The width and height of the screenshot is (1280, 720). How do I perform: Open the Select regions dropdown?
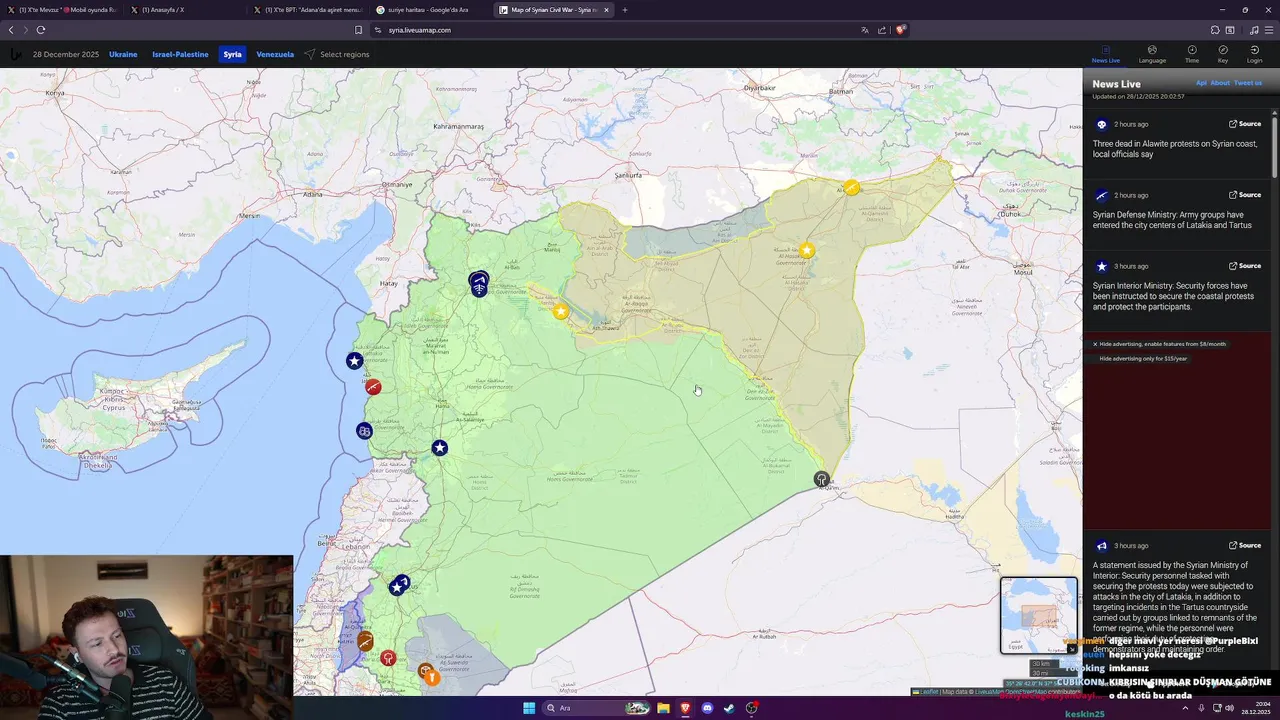(337, 54)
